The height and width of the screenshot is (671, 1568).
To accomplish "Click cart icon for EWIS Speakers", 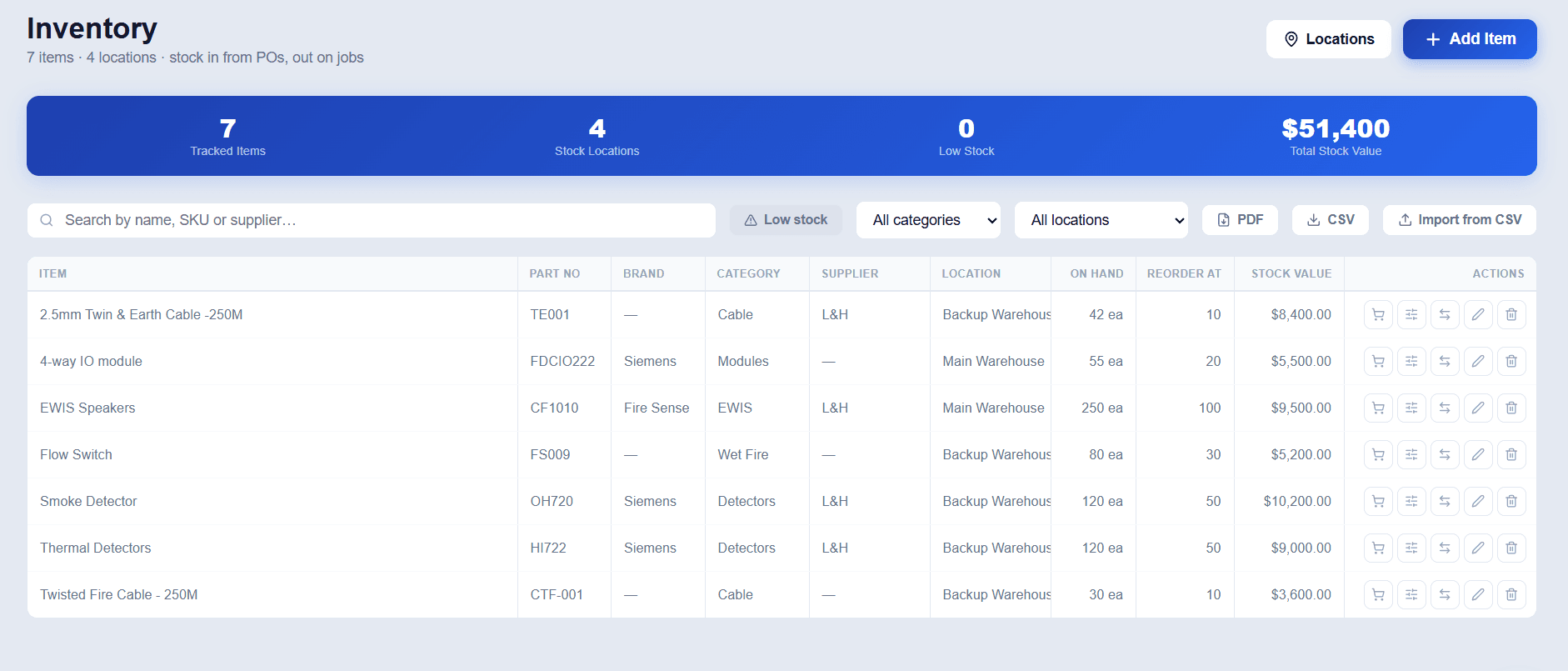I will 1378,408.
